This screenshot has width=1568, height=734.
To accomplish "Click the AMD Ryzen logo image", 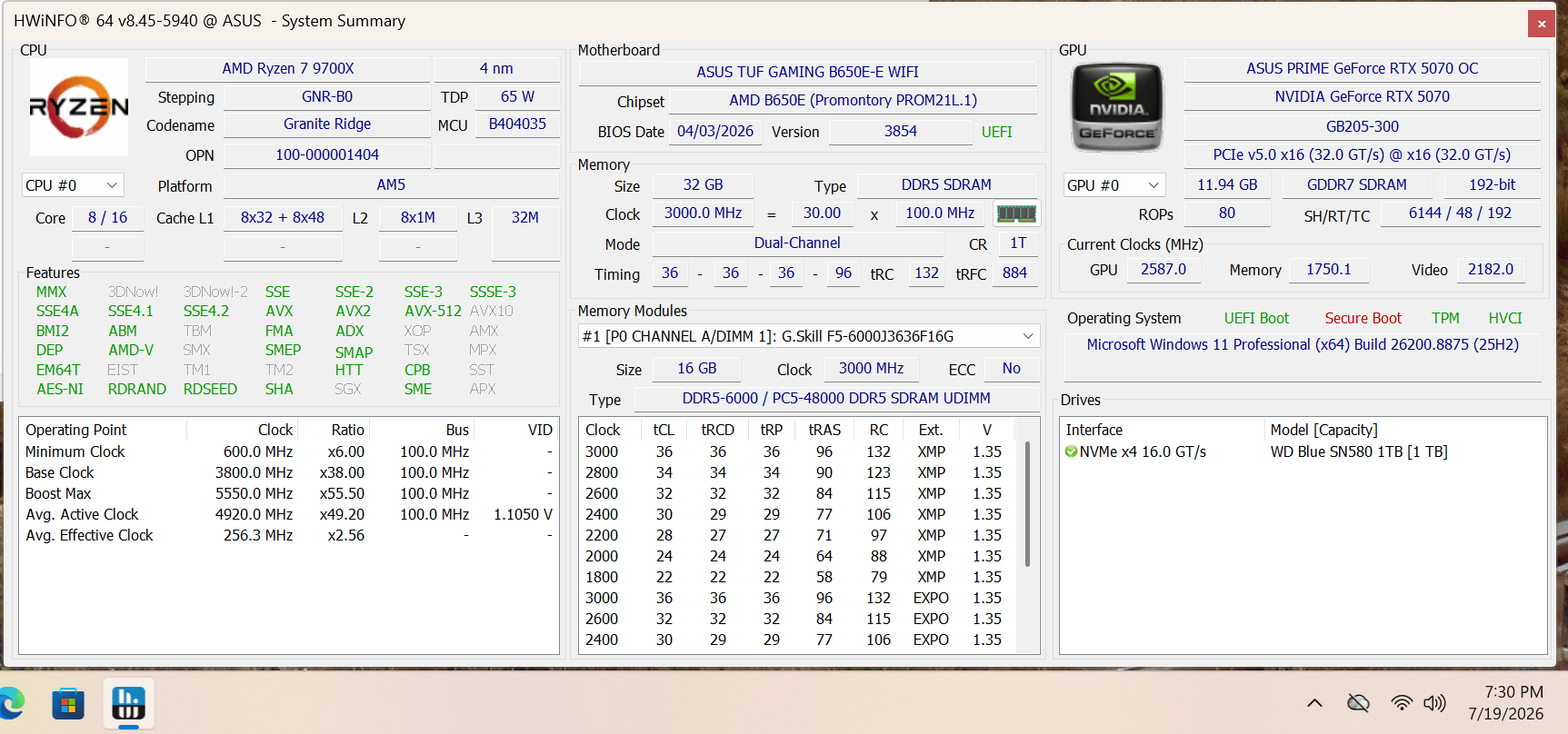I will click(78, 107).
